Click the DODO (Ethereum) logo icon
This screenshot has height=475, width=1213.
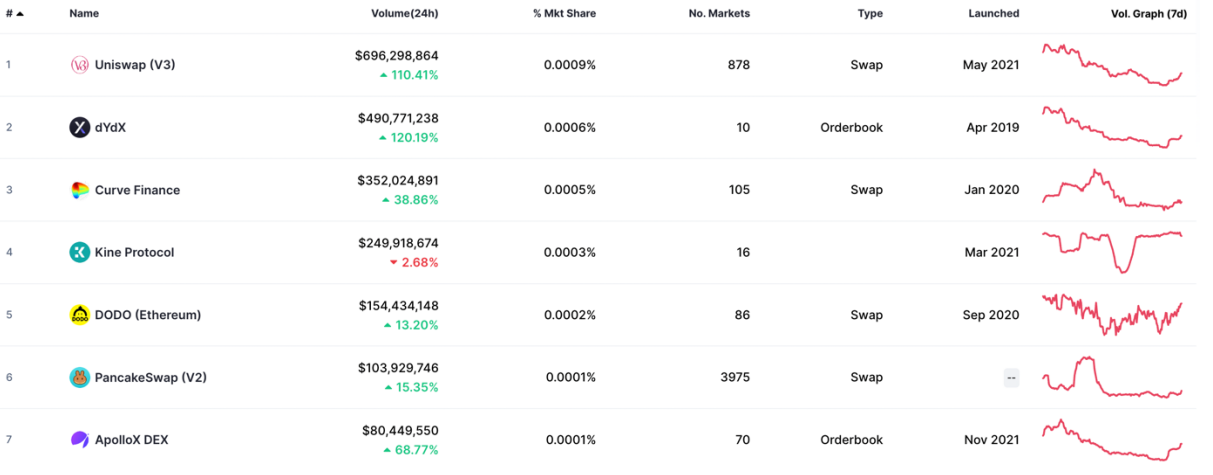[80, 315]
